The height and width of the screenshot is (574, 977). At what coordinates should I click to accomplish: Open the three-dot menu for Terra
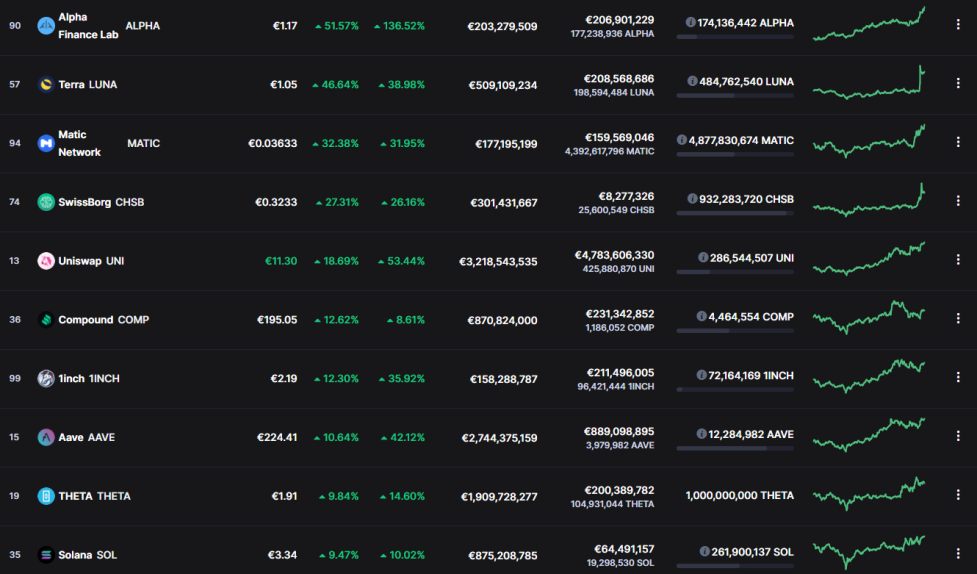click(x=958, y=83)
